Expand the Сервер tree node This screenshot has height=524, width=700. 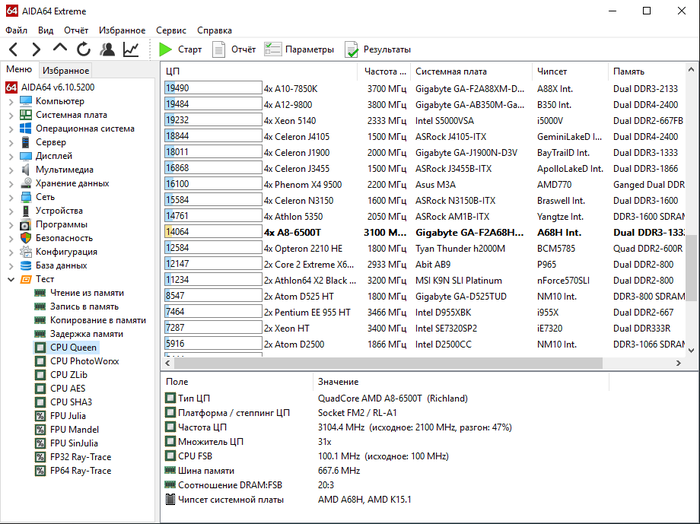point(11,142)
